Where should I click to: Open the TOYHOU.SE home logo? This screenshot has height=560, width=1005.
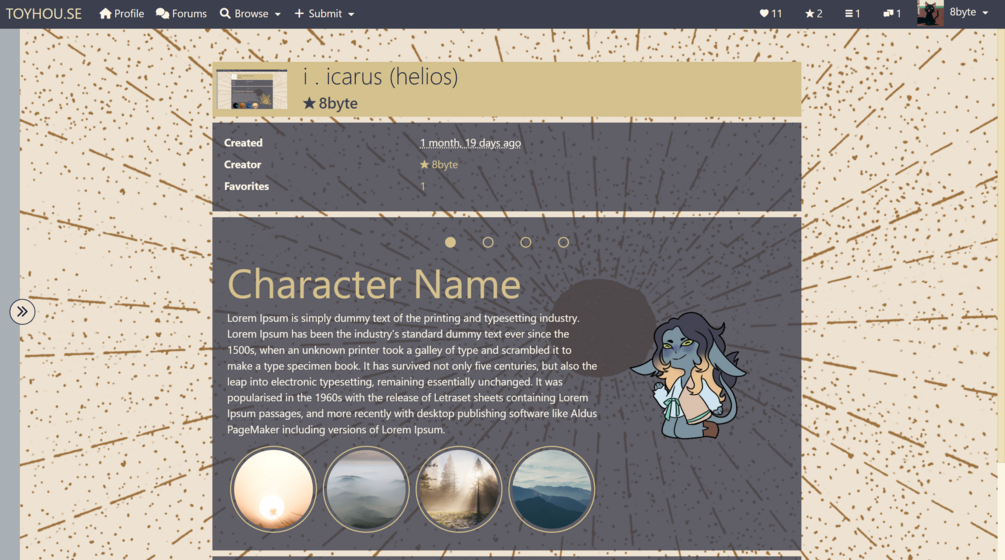point(44,13)
